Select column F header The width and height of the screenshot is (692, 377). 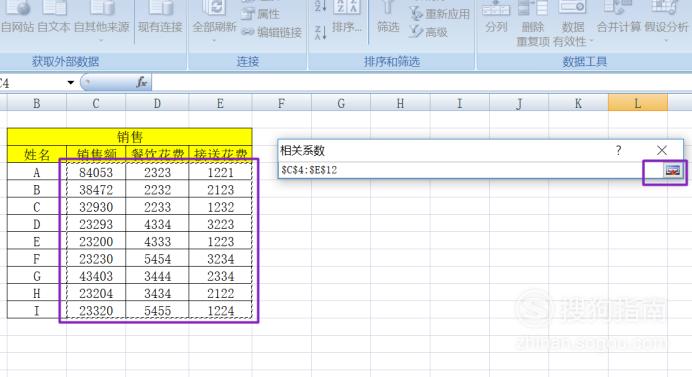click(x=282, y=103)
